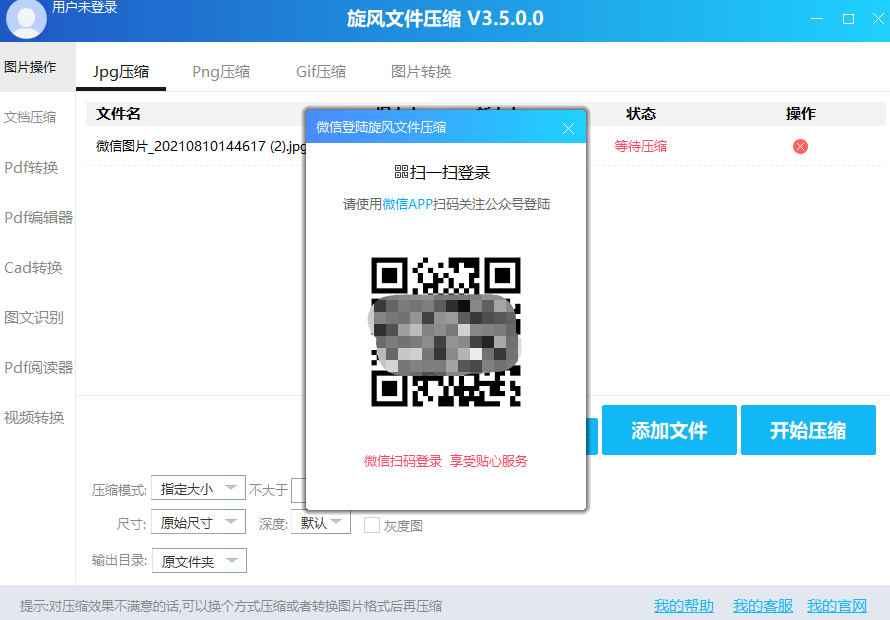Click the login QR code image

pyautogui.click(x=446, y=332)
